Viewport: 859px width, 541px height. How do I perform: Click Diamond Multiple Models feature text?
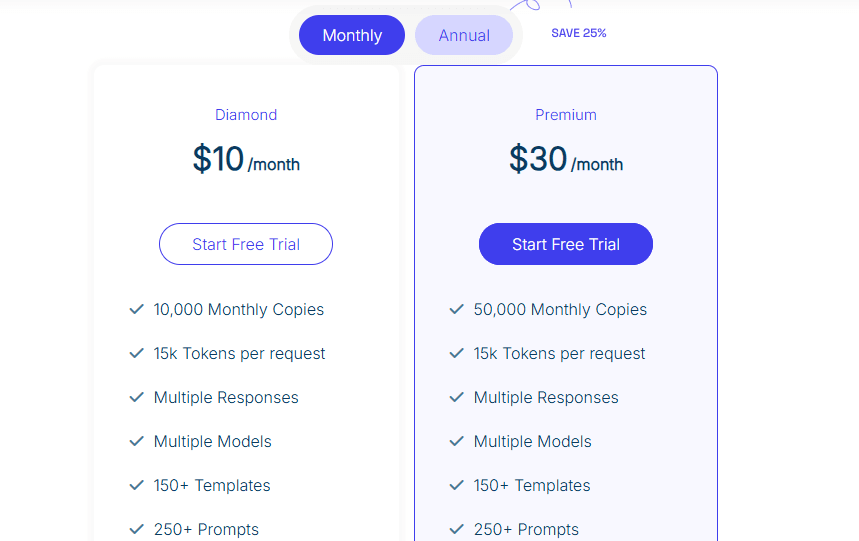(213, 442)
